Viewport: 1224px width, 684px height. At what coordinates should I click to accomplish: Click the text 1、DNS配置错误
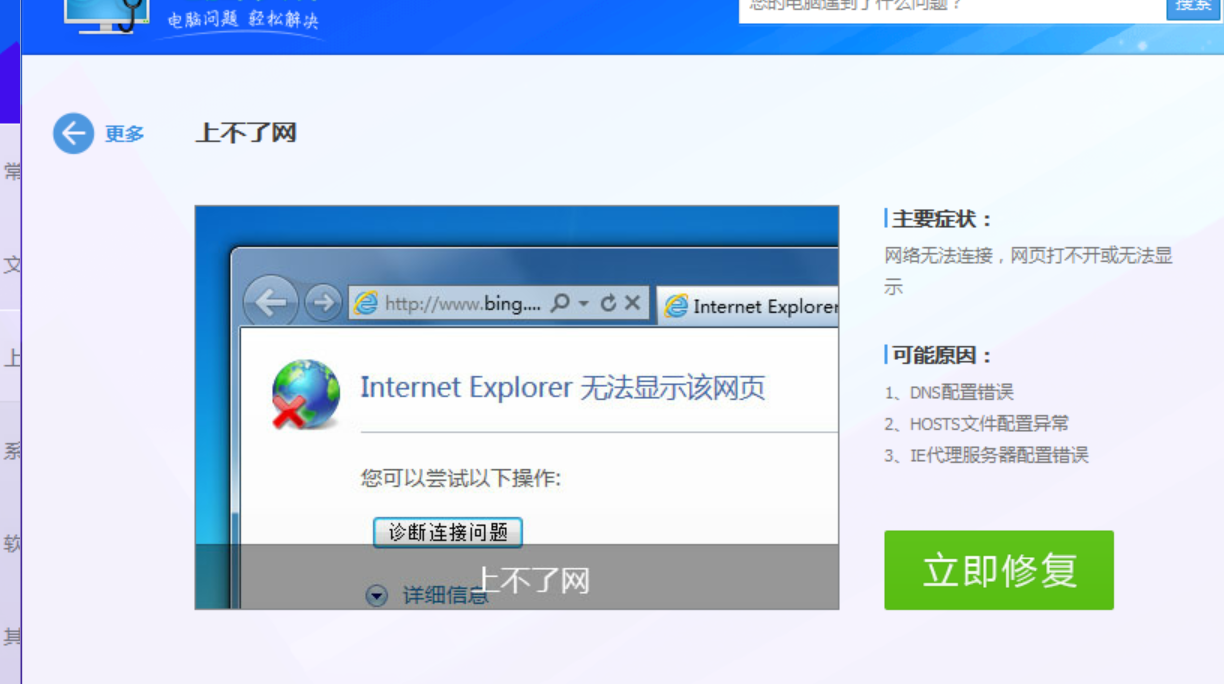(x=949, y=393)
